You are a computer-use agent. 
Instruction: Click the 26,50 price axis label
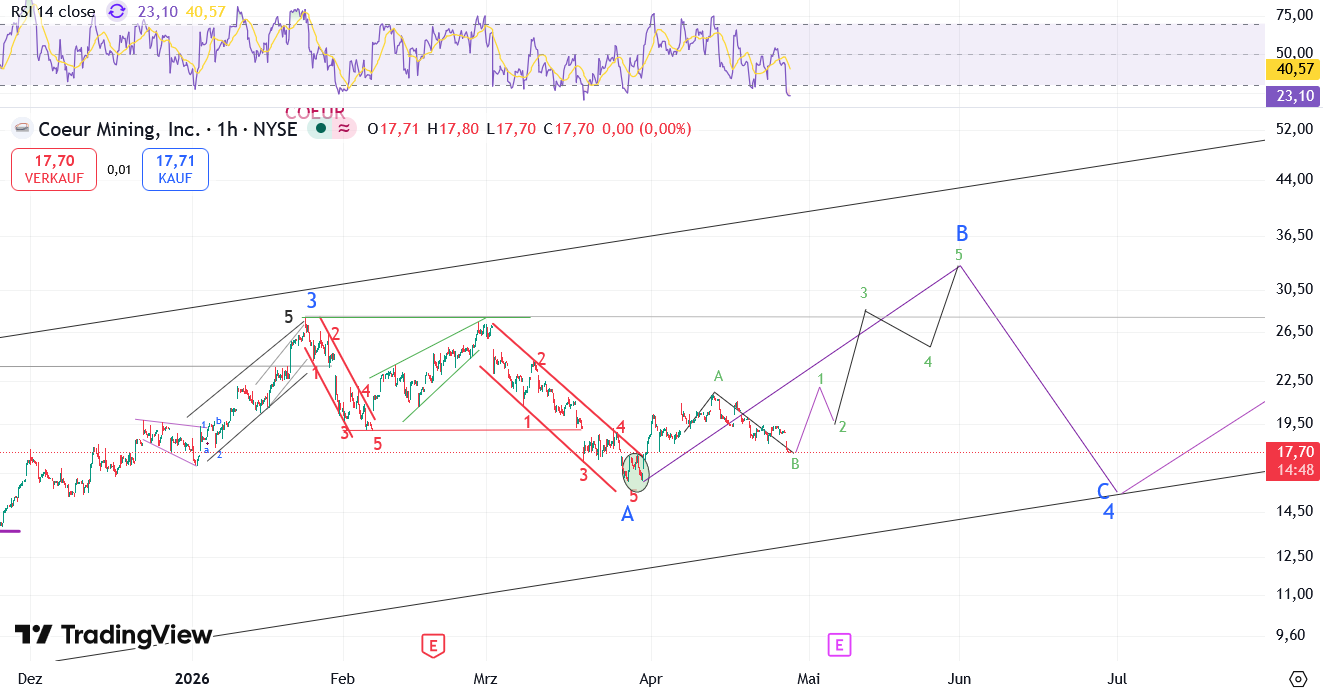click(x=1295, y=331)
